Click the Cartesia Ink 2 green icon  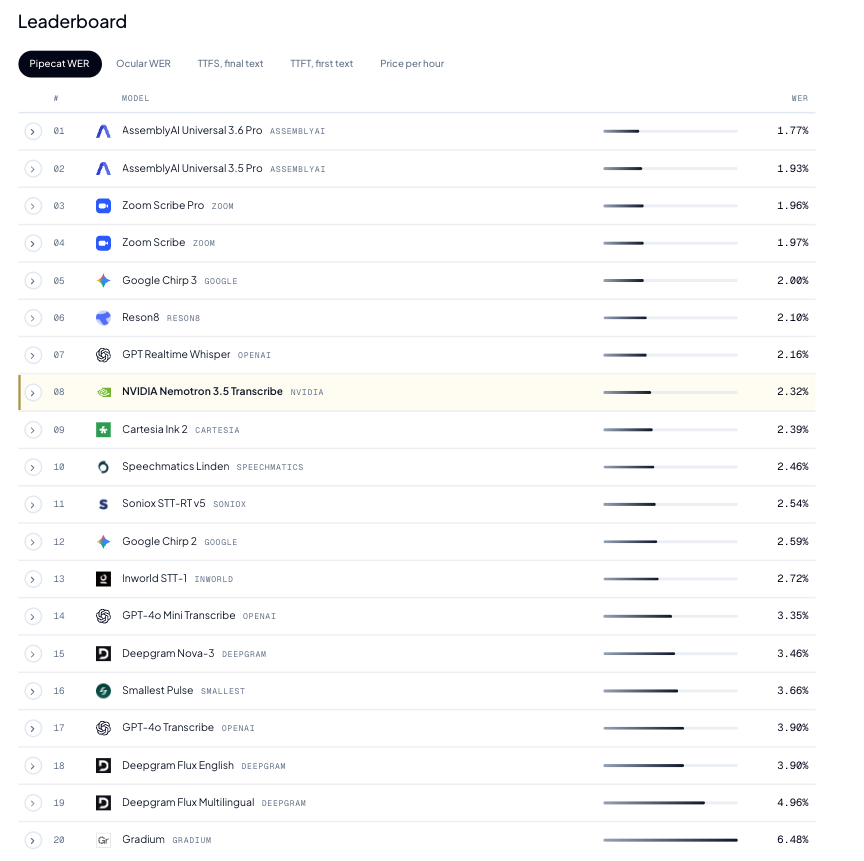[103, 430]
